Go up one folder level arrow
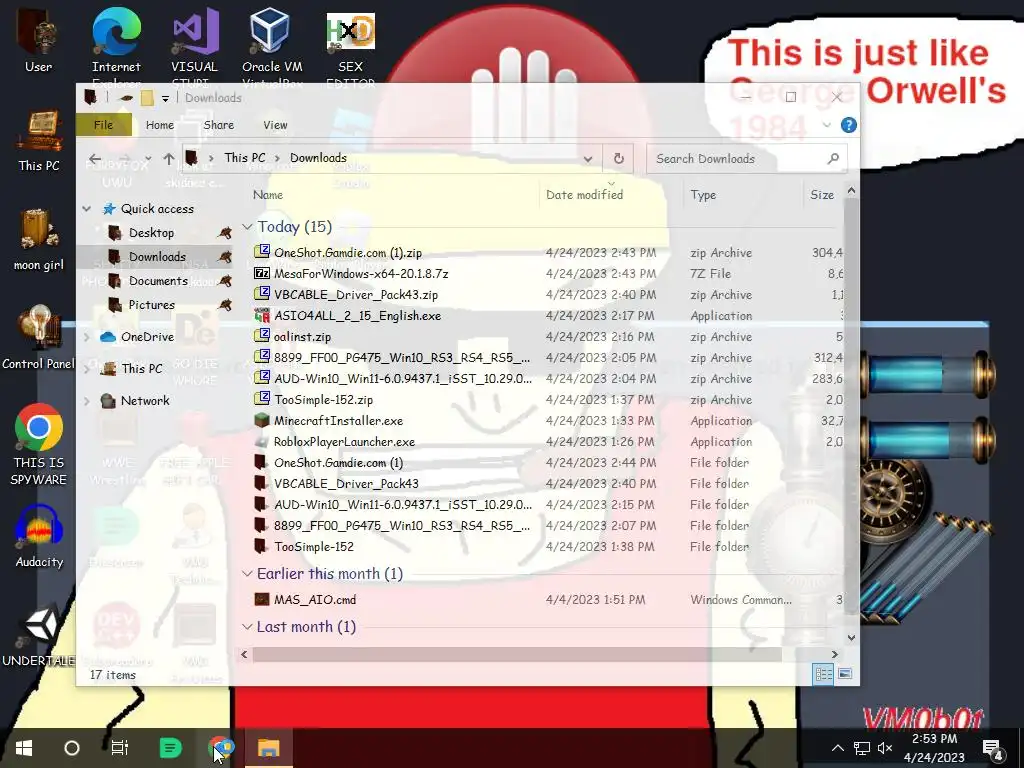The height and width of the screenshot is (768, 1024). tap(168, 159)
